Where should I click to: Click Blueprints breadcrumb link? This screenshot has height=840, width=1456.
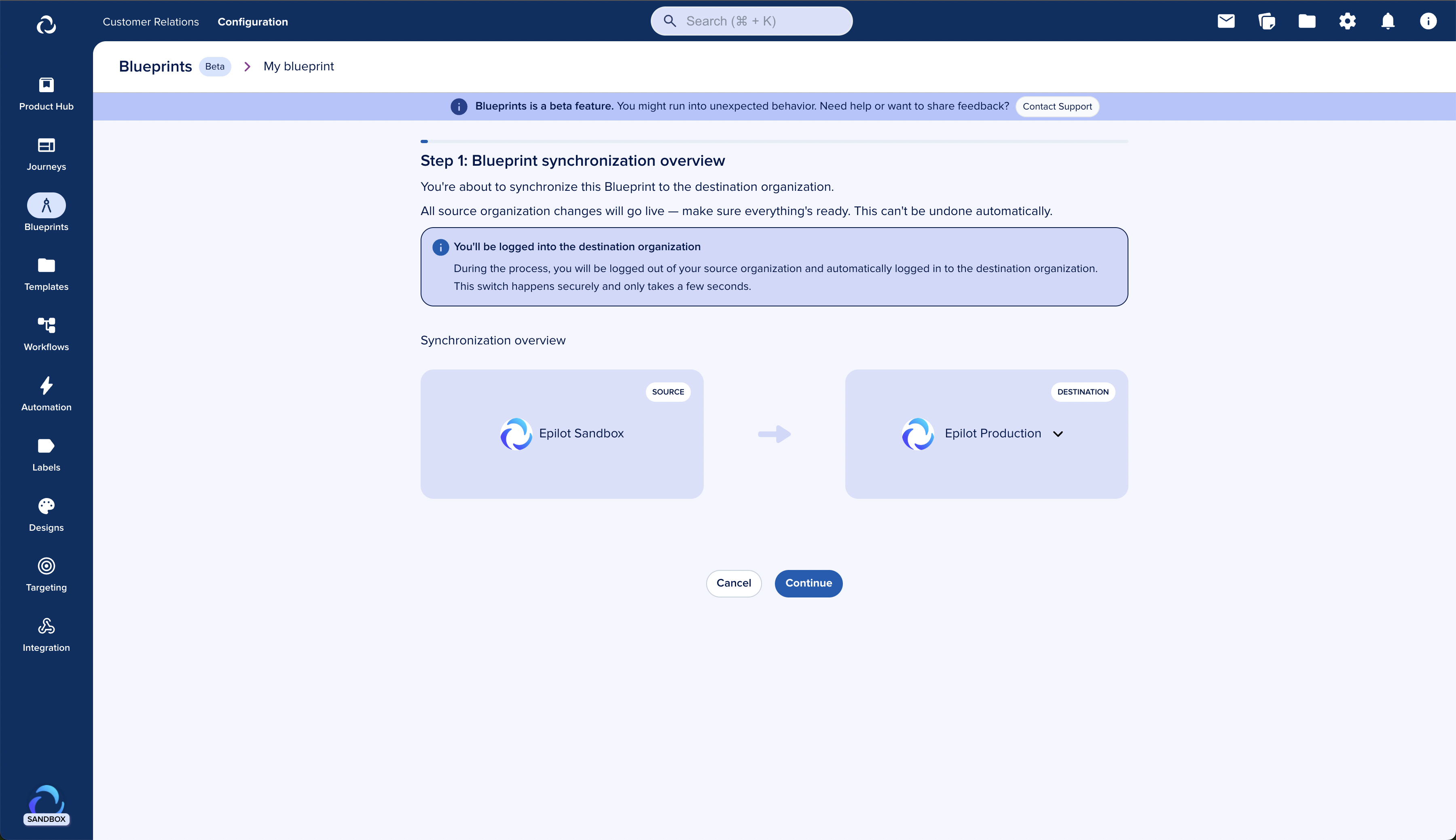pos(155,66)
